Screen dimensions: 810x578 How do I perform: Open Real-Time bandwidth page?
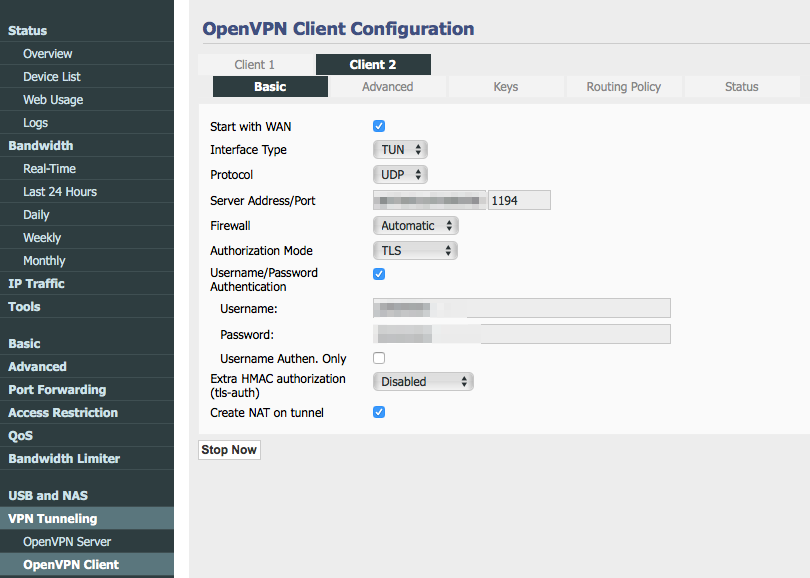click(x=87, y=168)
